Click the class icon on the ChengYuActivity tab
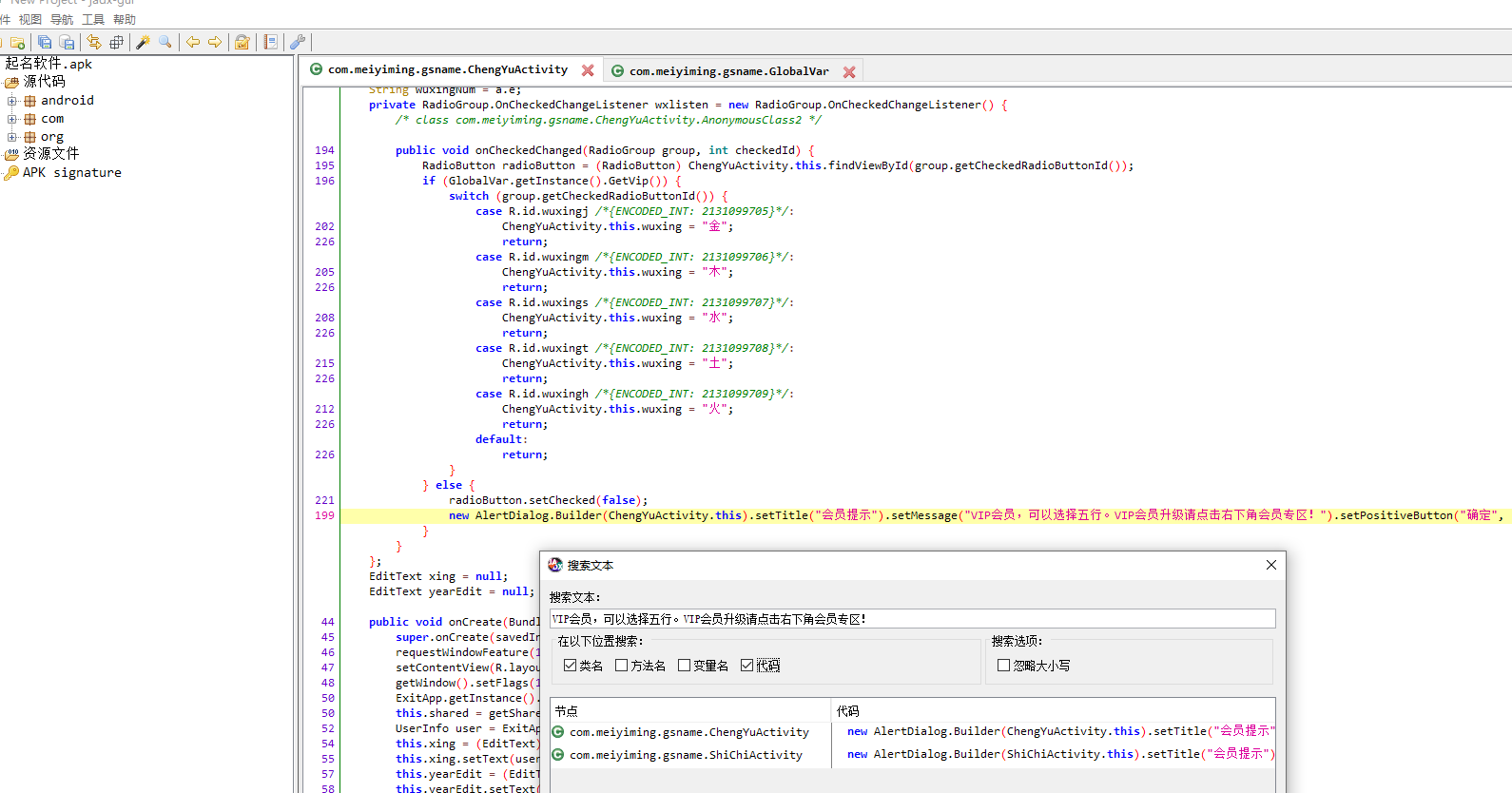This screenshot has width=1512, height=793. click(317, 69)
